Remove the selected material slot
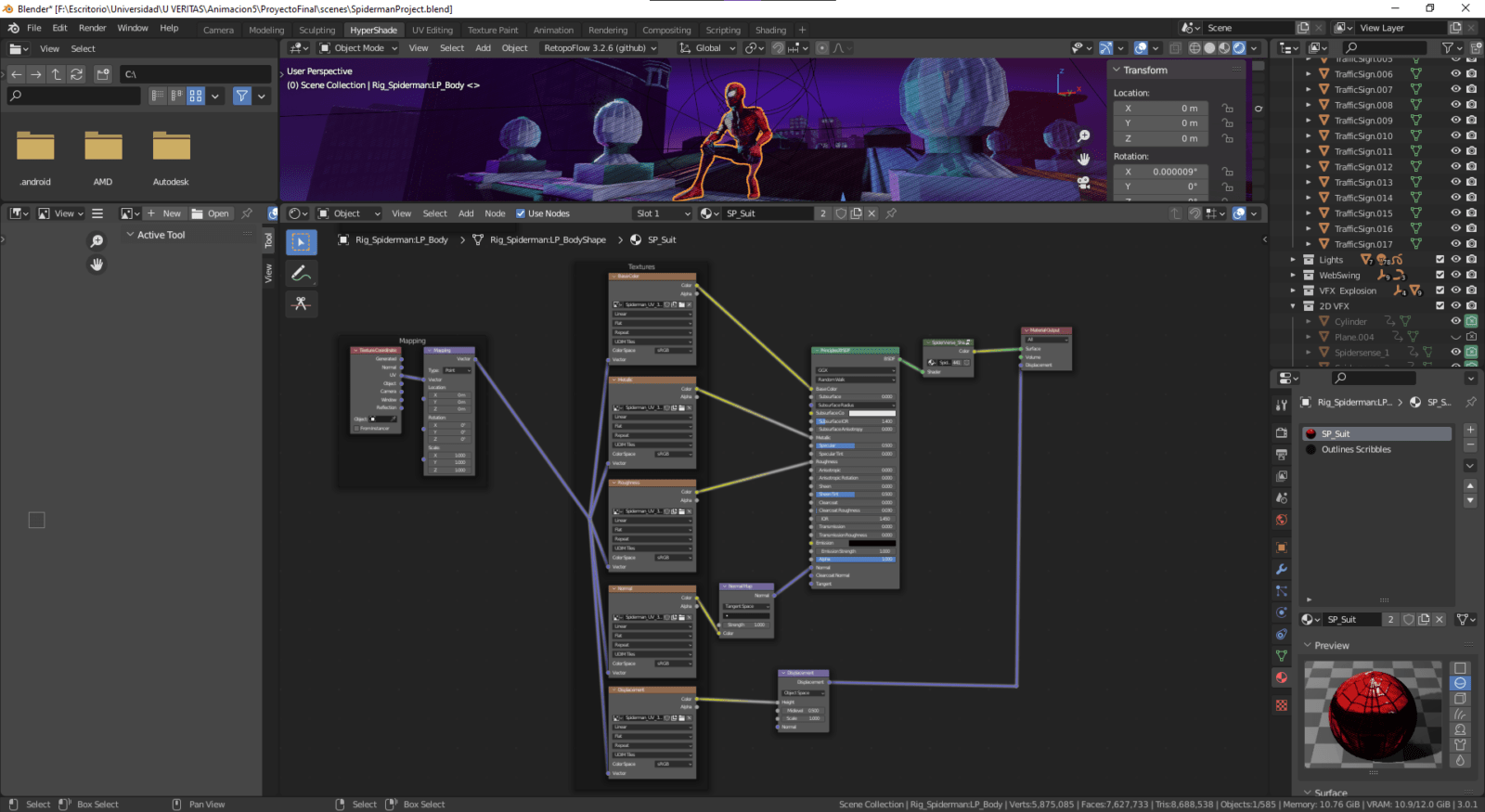 point(1470,445)
